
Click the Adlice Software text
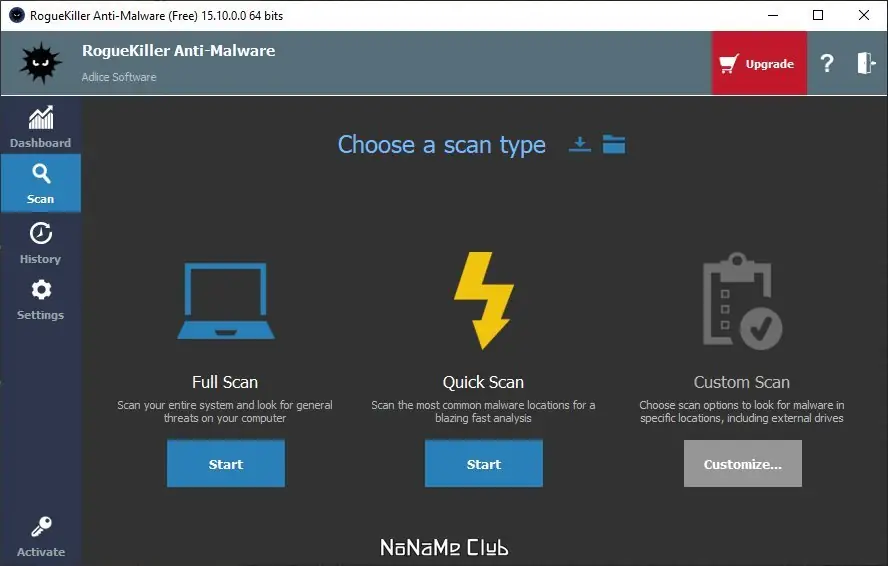tap(119, 77)
